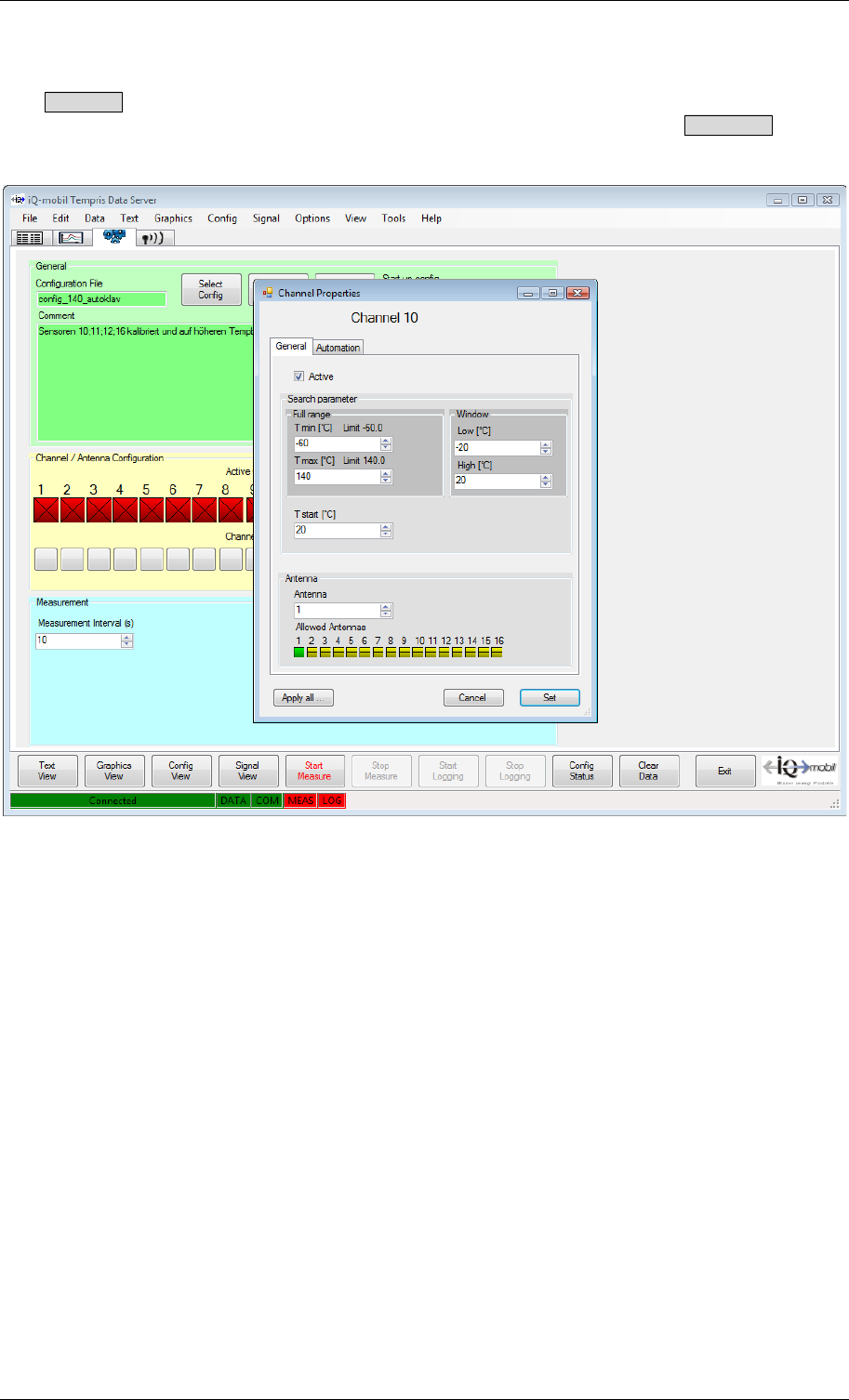Click the Text View button
The image size is (849, 1400).
point(47,771)
